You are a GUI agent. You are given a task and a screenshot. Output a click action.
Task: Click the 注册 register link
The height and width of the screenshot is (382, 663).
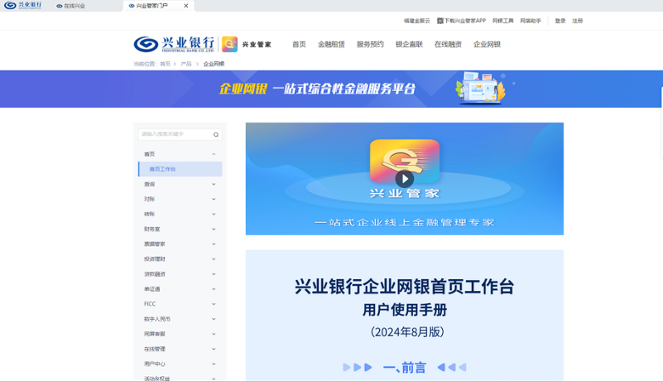(578, 20)
